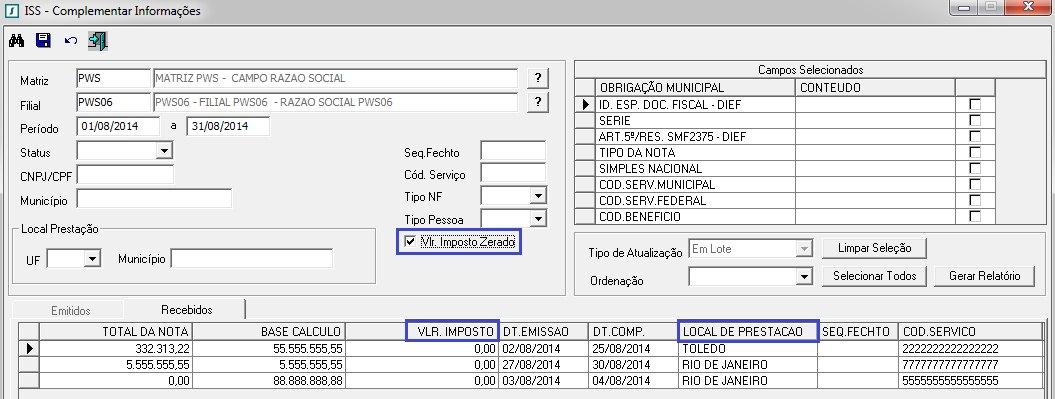The height and width of the screenshot is (399, 1055).
Task: Click CONTEUDO cell of the SERIE row
Action: (x=875, y=120)
